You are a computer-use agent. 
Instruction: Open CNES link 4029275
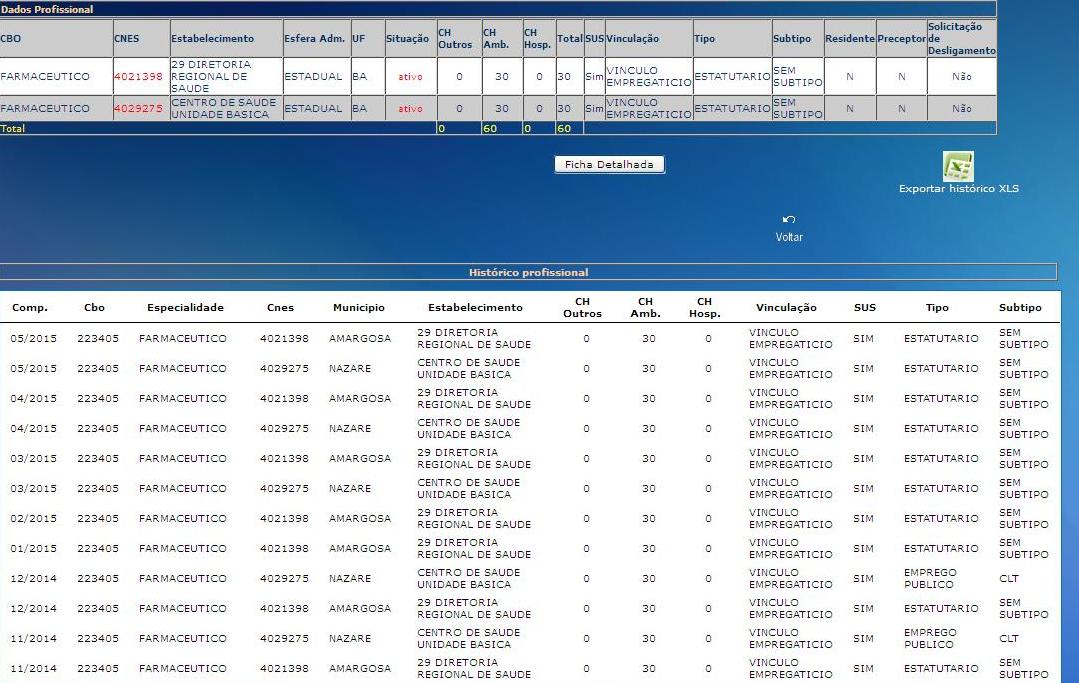tap(138, 109)
